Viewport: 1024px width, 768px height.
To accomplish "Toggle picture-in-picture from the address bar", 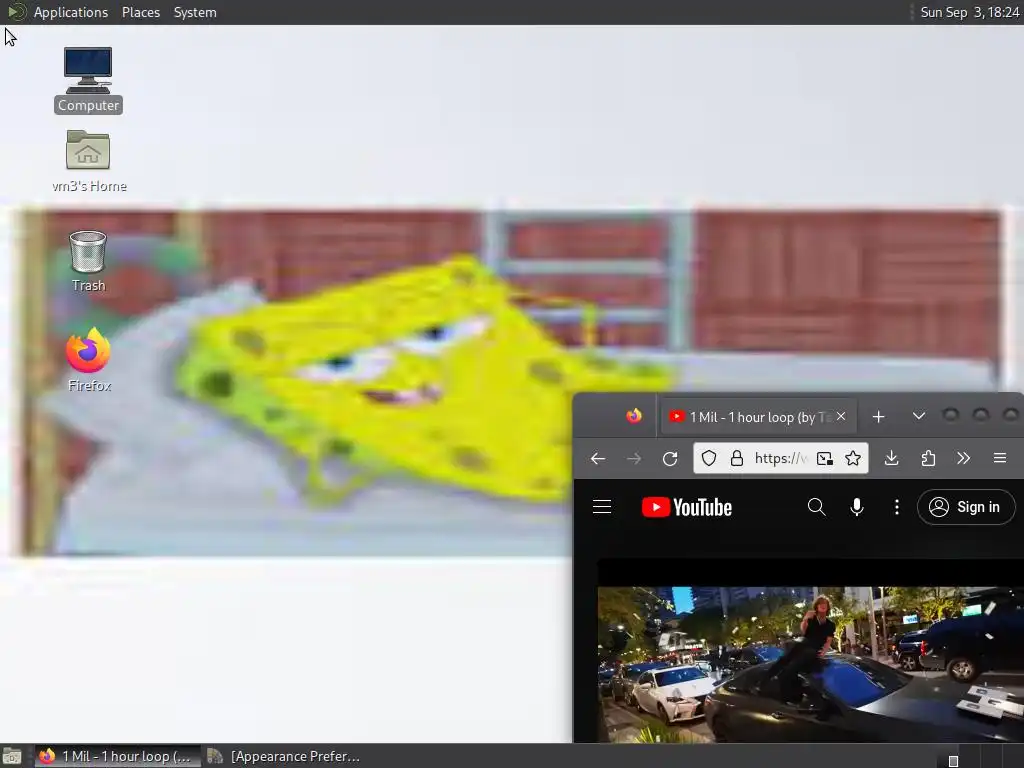I will click(x=825, y=458).
